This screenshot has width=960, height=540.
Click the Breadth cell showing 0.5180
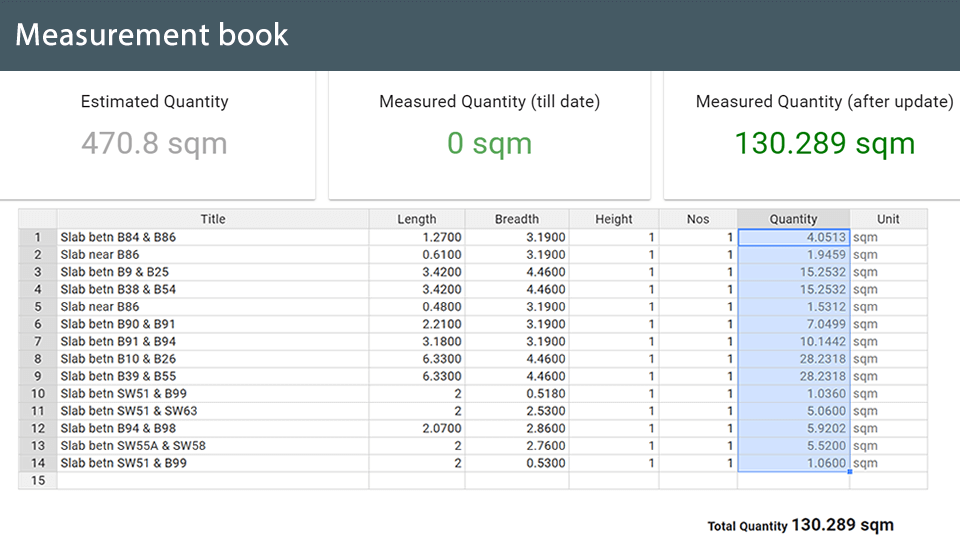(x=517, y=394)
